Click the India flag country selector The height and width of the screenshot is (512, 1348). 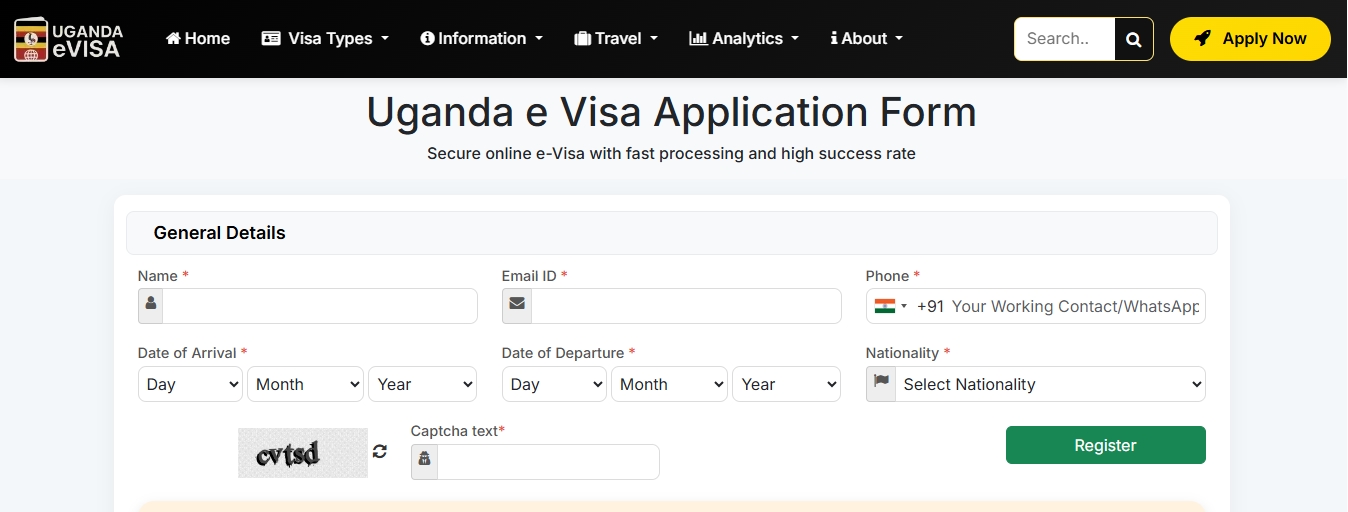pyautogui.click(x=889, y=306)
